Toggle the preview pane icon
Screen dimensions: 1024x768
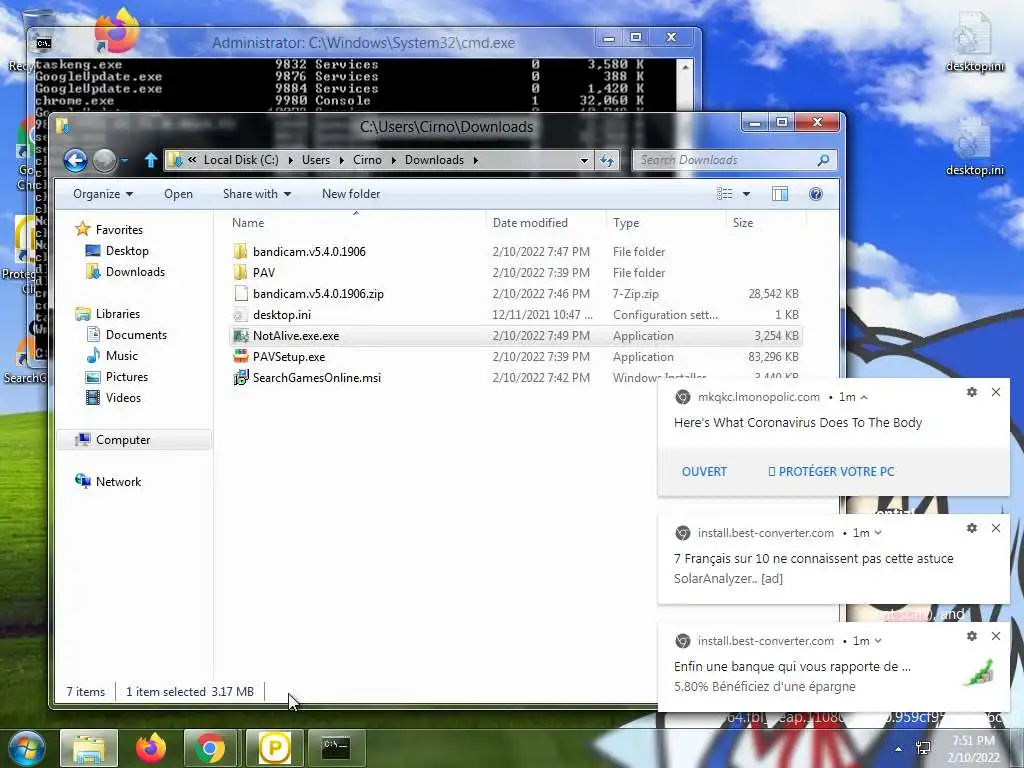pyautogui.click(x=780, y=194)
